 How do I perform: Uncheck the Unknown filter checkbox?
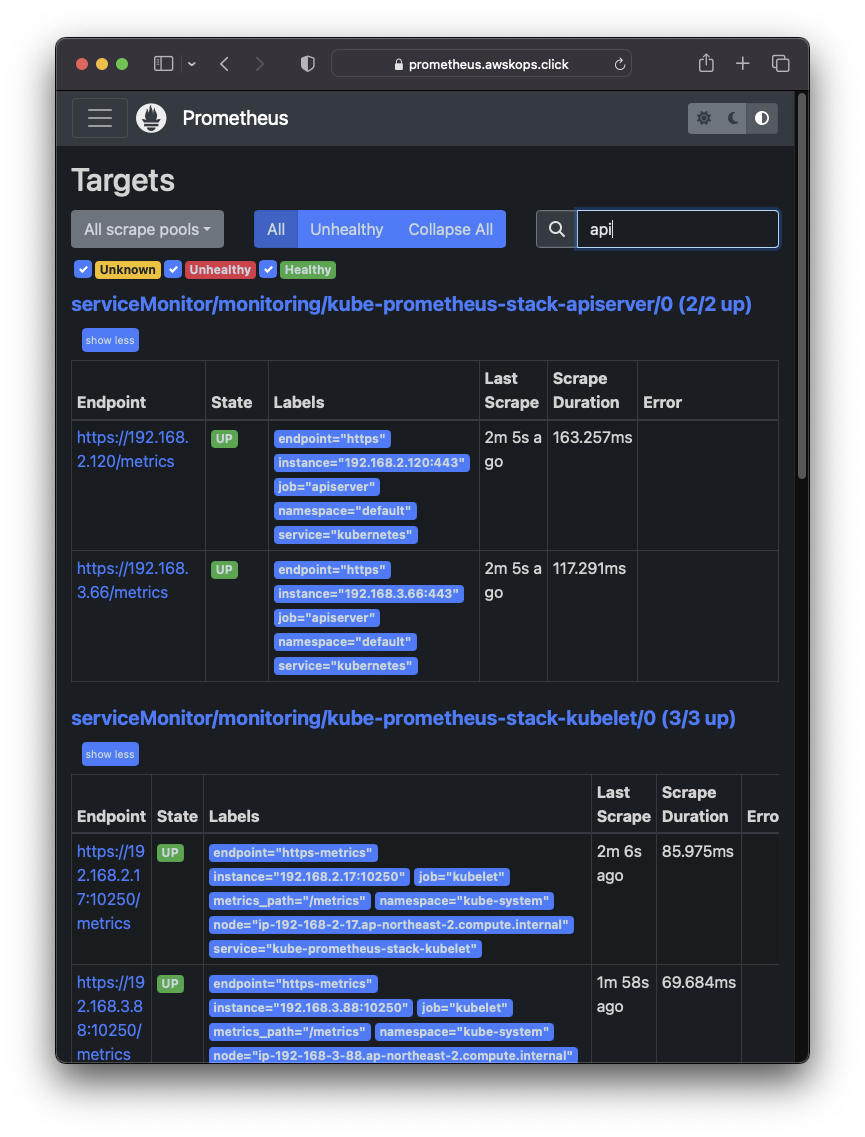tap(83, 270)
